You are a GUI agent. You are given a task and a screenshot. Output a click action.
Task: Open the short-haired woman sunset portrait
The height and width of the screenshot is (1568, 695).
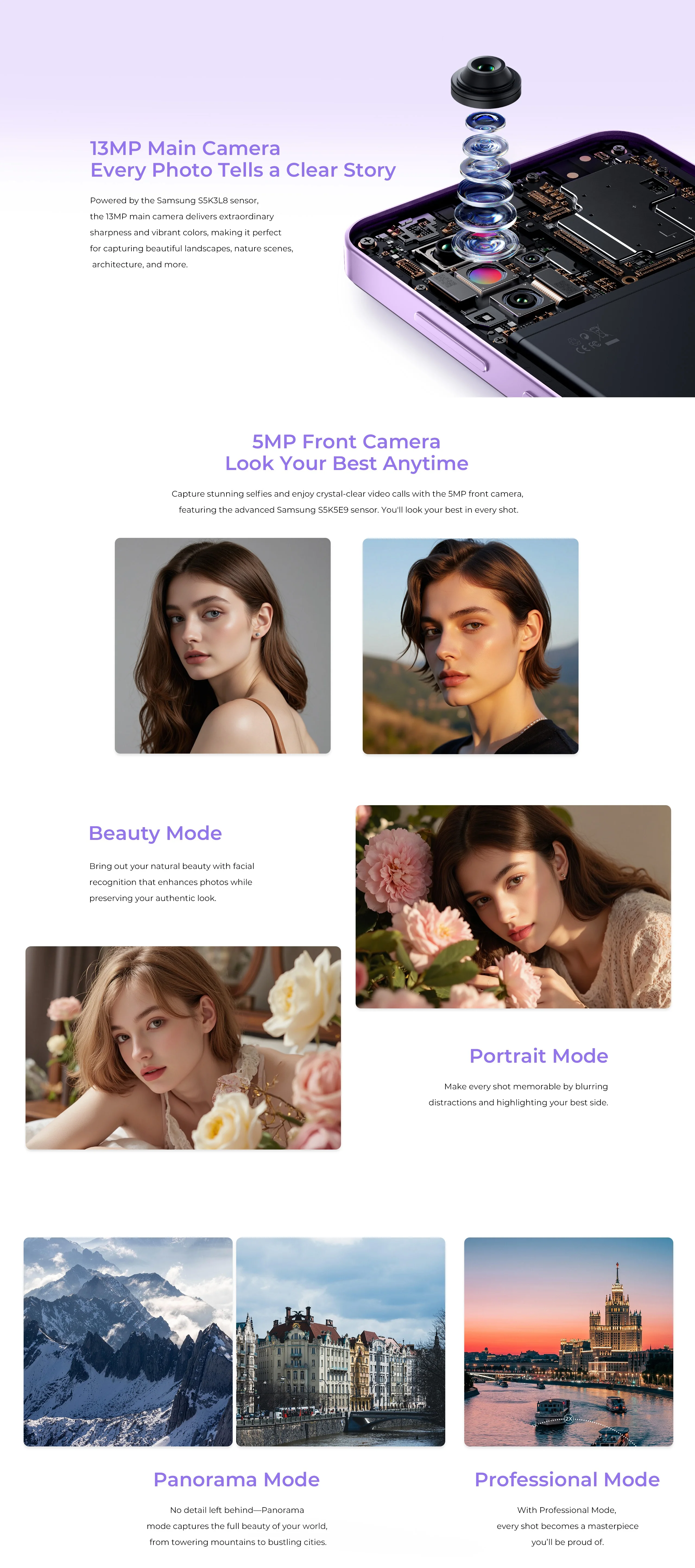[470, 646]
